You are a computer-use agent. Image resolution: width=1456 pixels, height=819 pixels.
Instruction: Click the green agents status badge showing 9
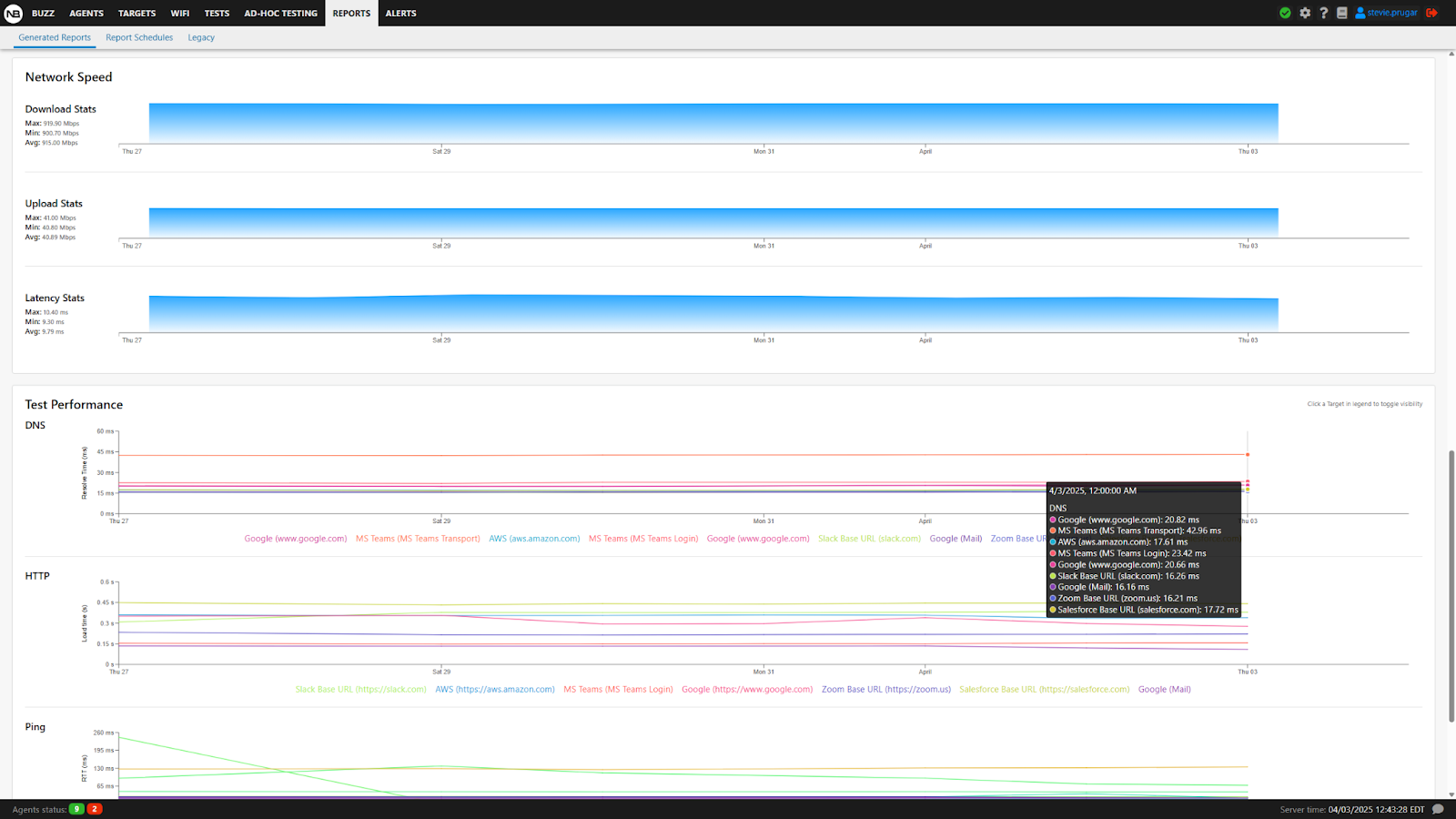[76, 809]
